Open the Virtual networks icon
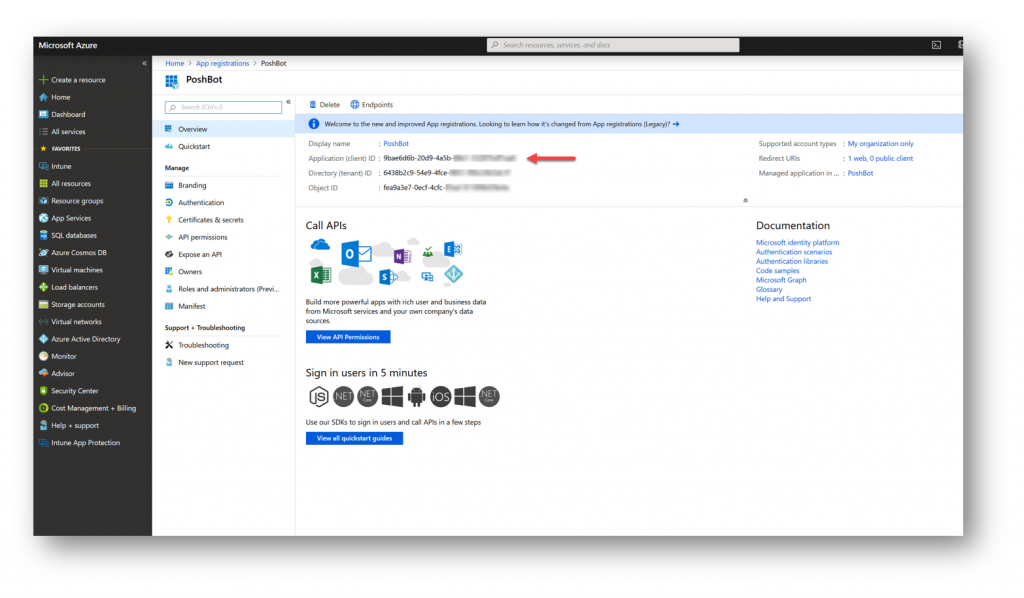The width and height of the screenshot is (1024, 598). click(43, 322)
